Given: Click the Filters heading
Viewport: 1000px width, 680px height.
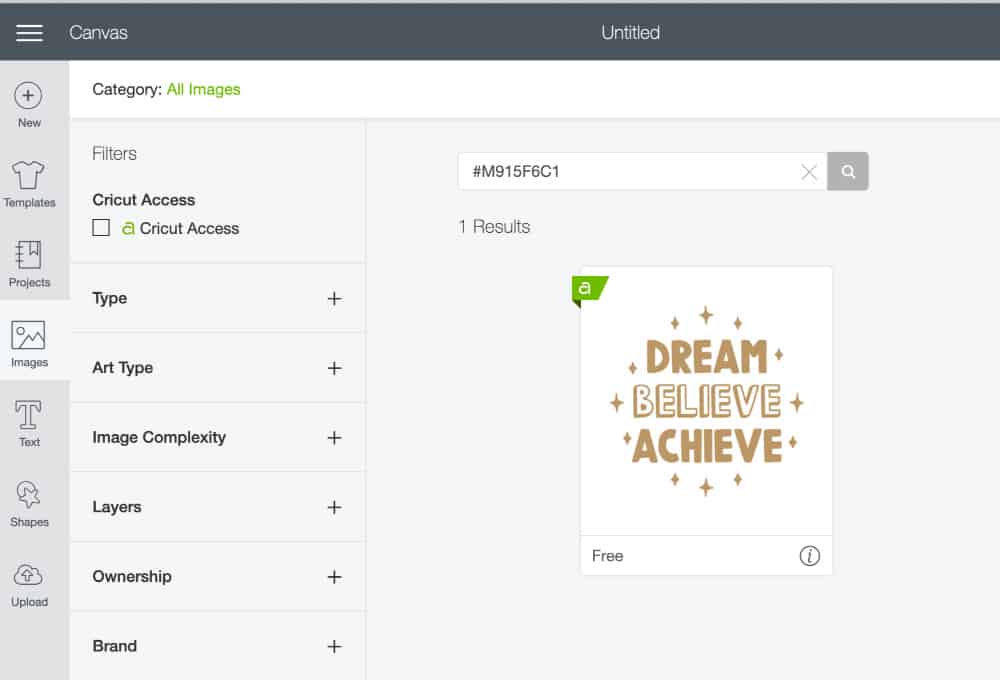Looking at the screenshot, I should click(114, 154).
